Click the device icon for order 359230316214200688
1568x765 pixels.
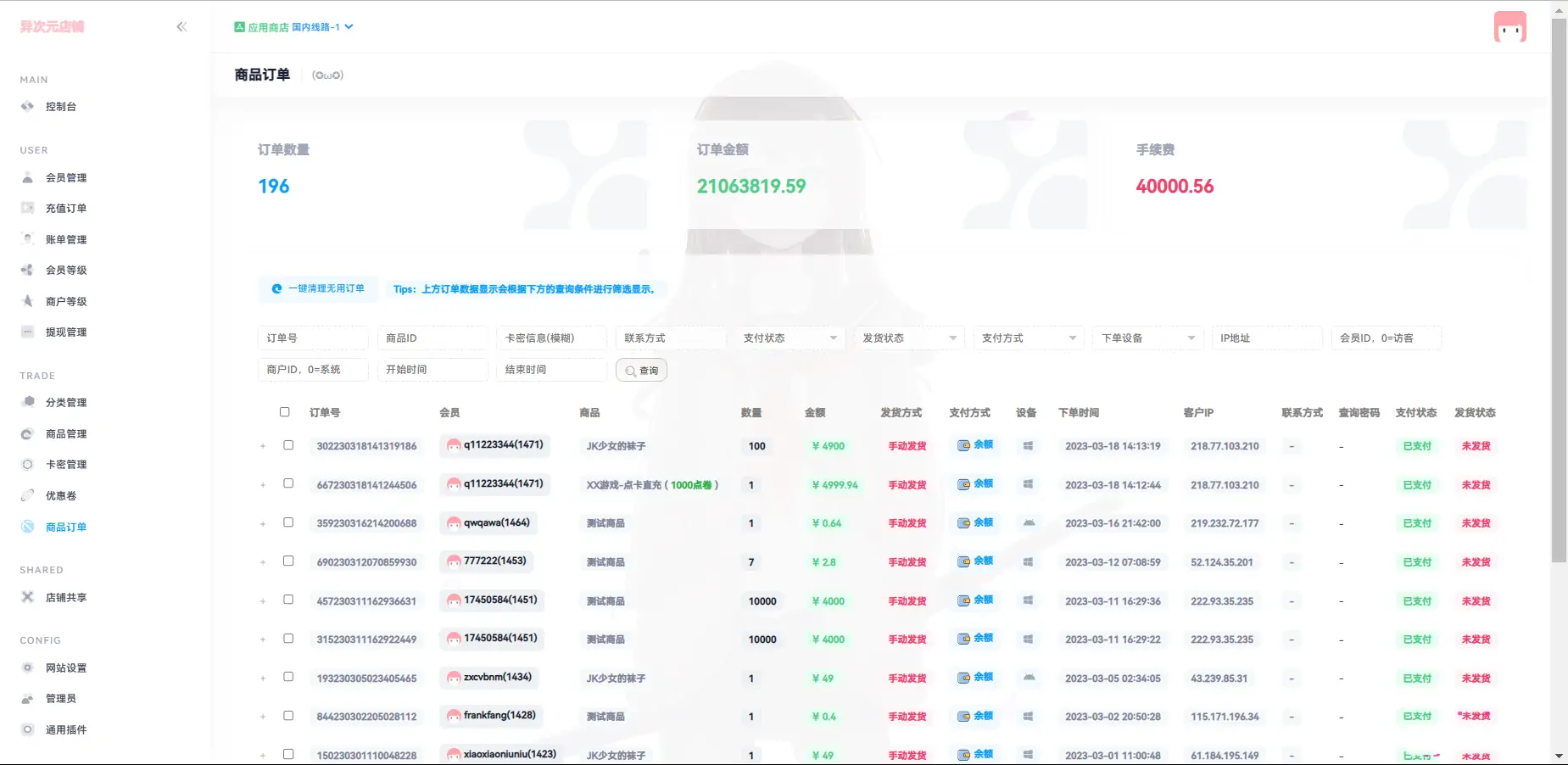[x=1029, y=523]
